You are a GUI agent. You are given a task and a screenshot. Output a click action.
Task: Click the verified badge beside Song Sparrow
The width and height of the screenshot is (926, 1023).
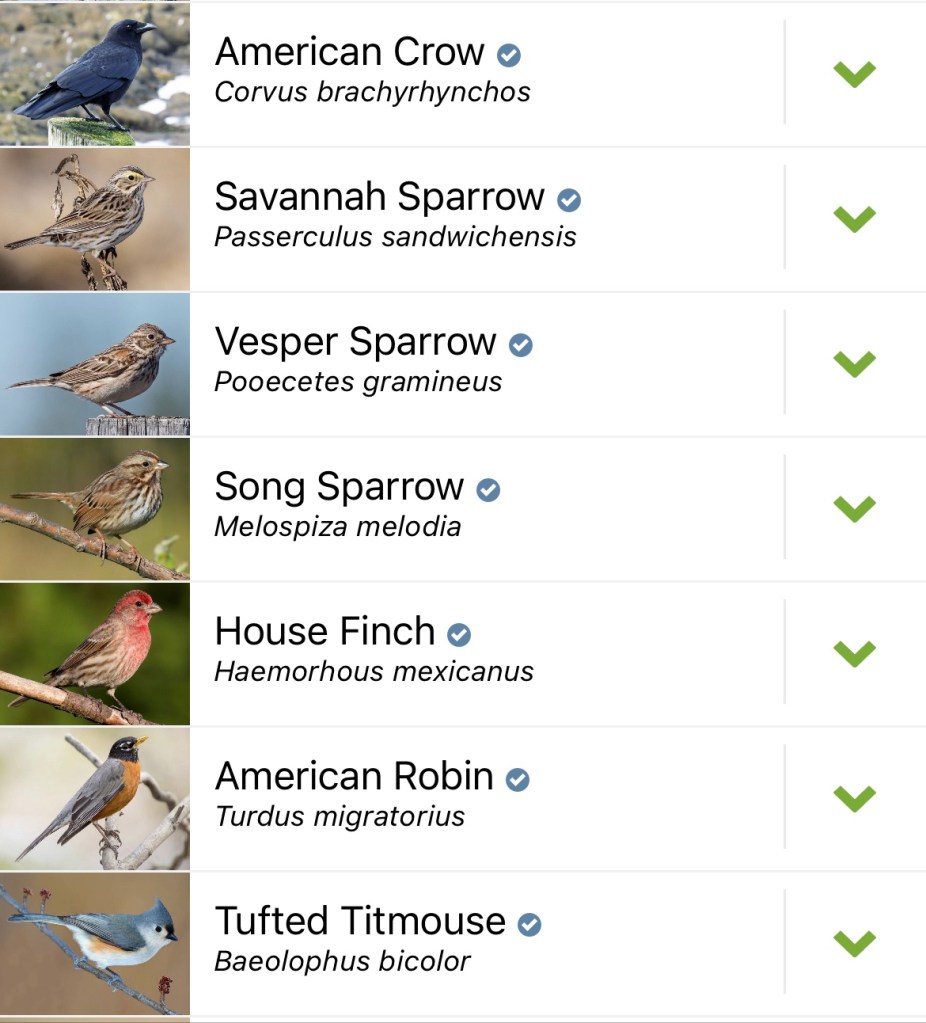coord(488,490)
